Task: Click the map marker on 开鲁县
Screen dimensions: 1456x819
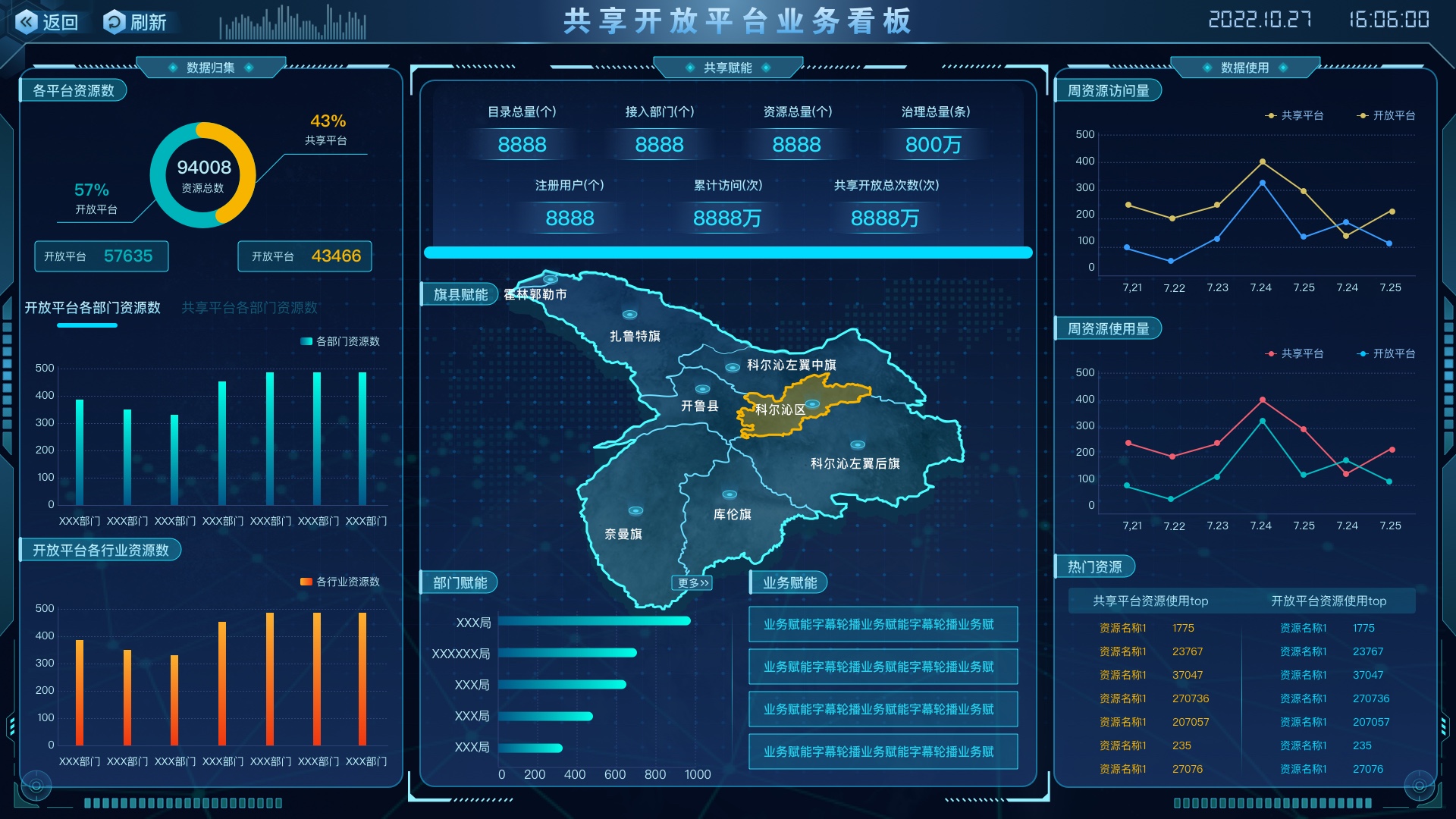Action: [x=703, y=390]
